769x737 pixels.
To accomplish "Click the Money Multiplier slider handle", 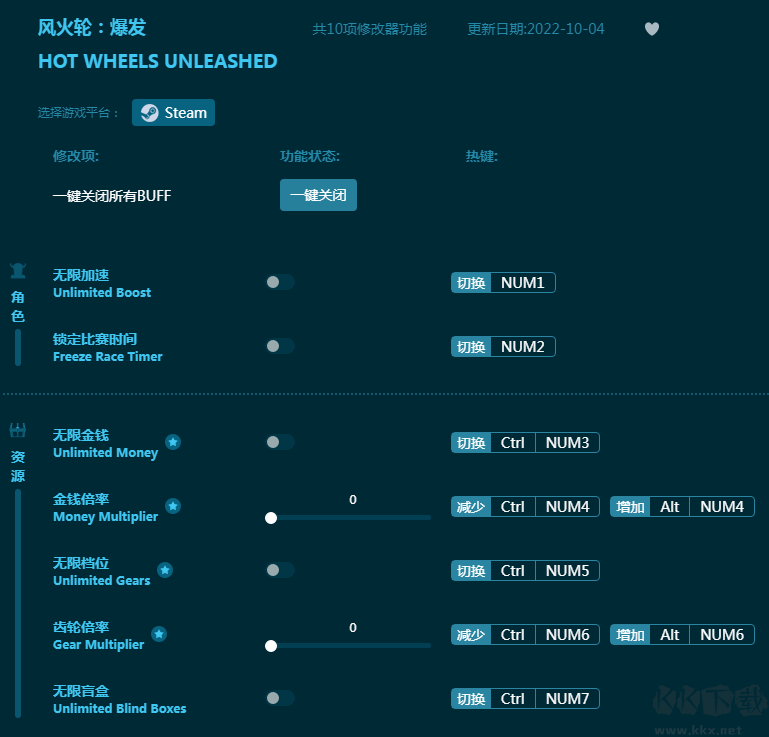I will click(270, 518).
